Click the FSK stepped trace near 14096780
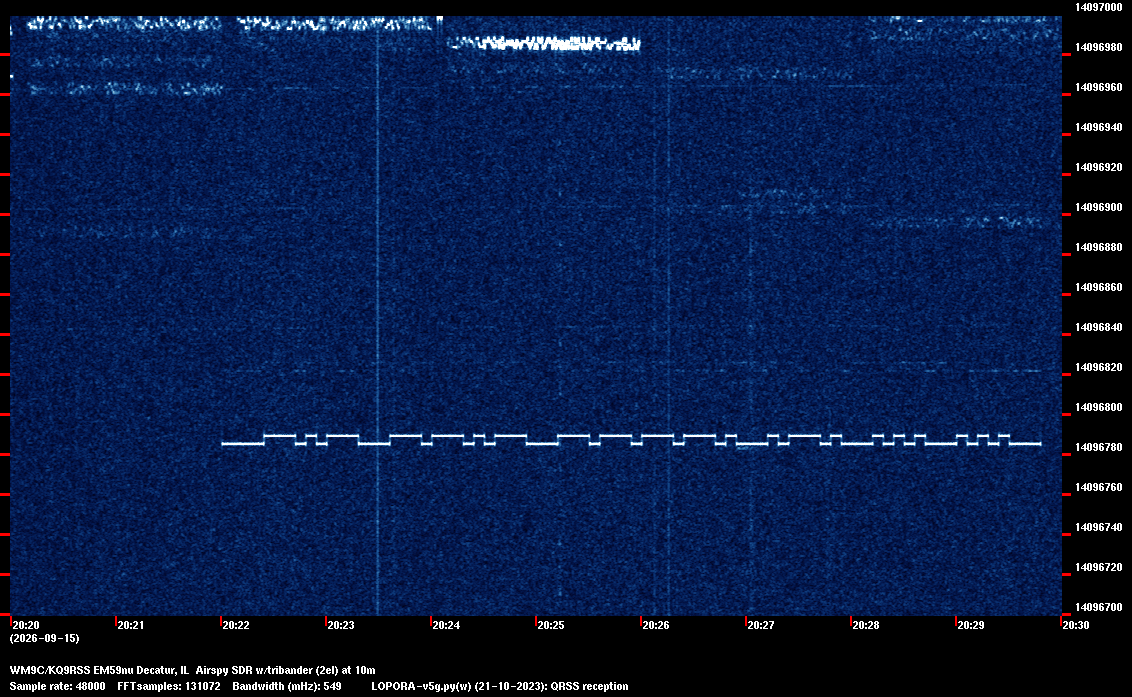 tap(631, 440)
